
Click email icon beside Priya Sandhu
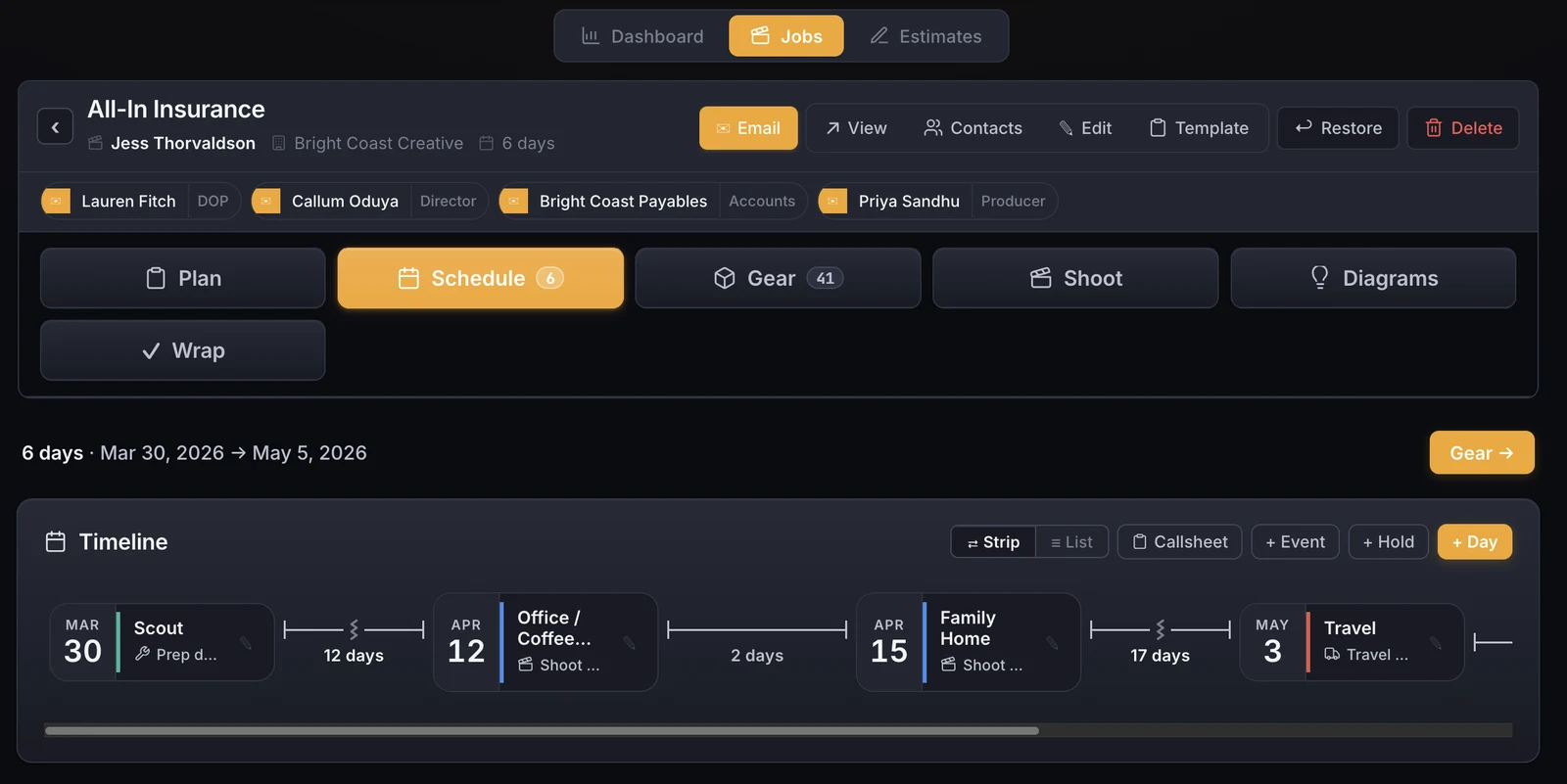pyautogui.click(x=833, y=201)
